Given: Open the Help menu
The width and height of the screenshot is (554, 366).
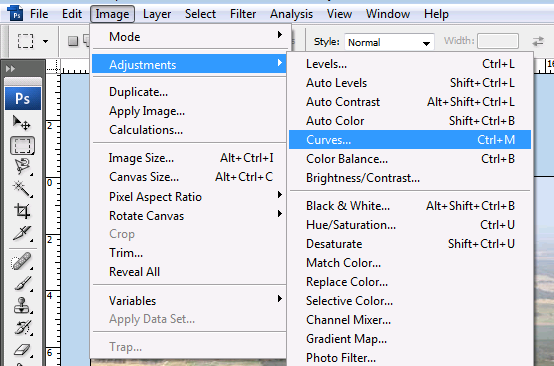Looking at the screenshot, I should [x=436, y=14].
